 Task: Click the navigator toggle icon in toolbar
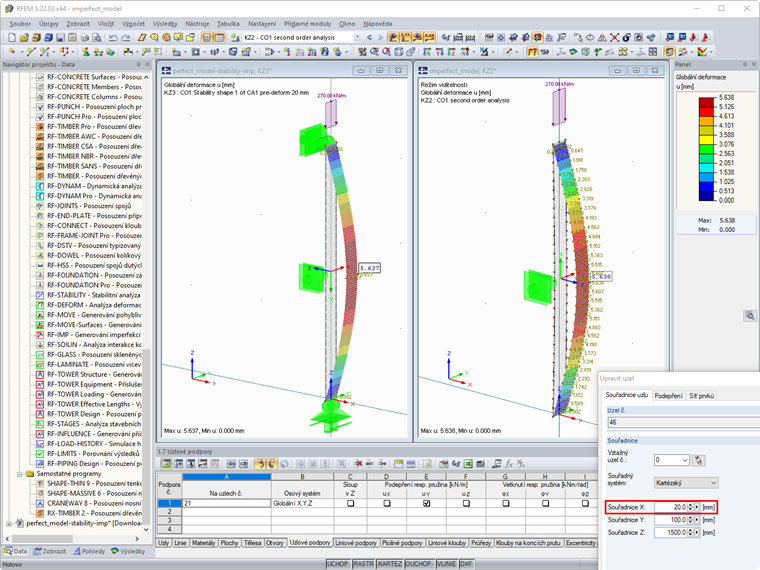coord(207,37)
